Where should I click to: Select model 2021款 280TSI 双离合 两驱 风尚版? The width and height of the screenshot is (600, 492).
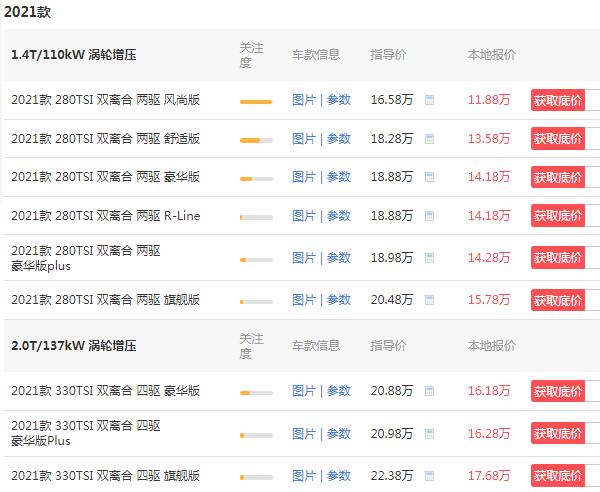click(106, 100)
